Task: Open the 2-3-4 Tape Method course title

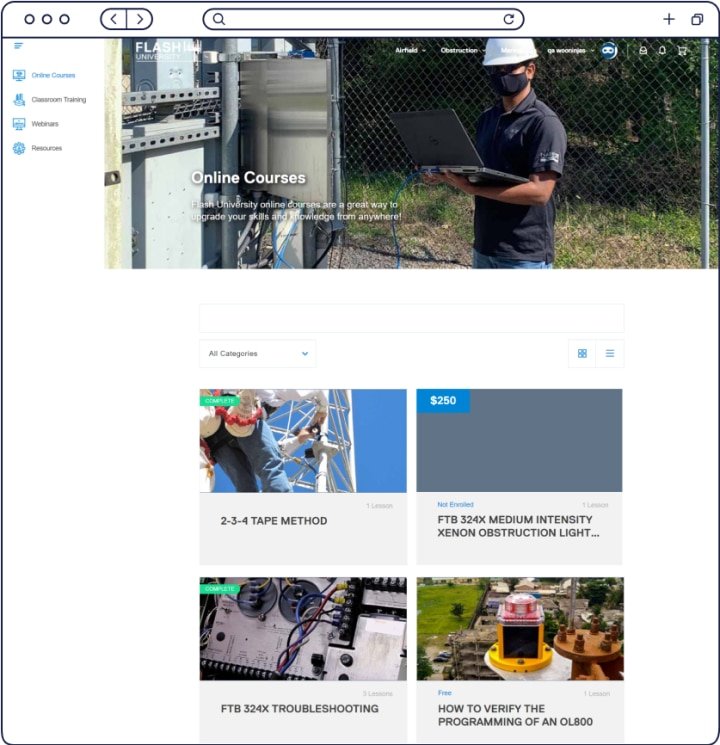Action: [274, 521]
